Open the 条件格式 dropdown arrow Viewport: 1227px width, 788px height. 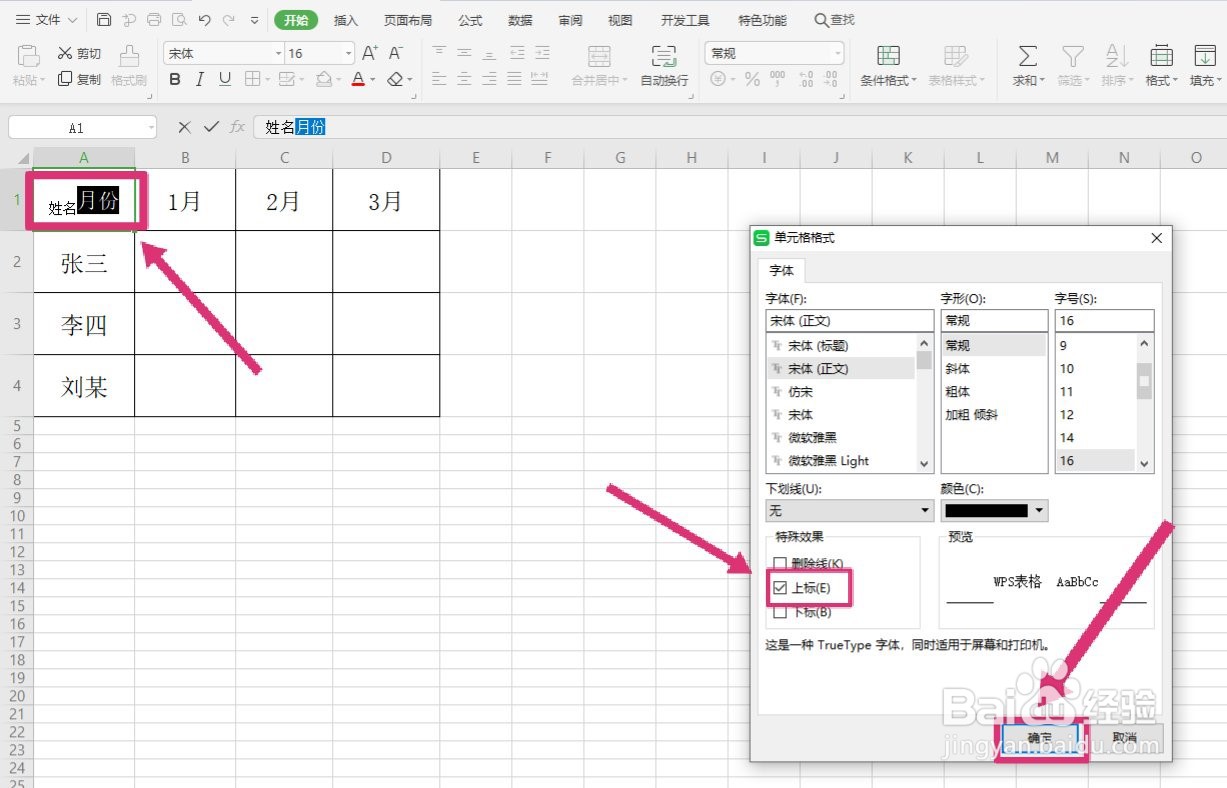pyautogui.click(x=914, y=81)
